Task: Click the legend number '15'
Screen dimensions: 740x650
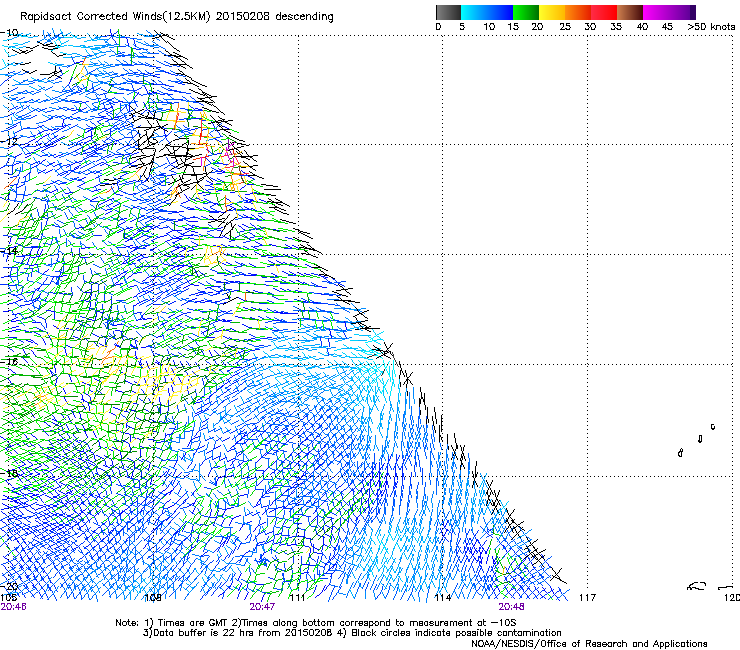Action: click(x=513, y=27)
